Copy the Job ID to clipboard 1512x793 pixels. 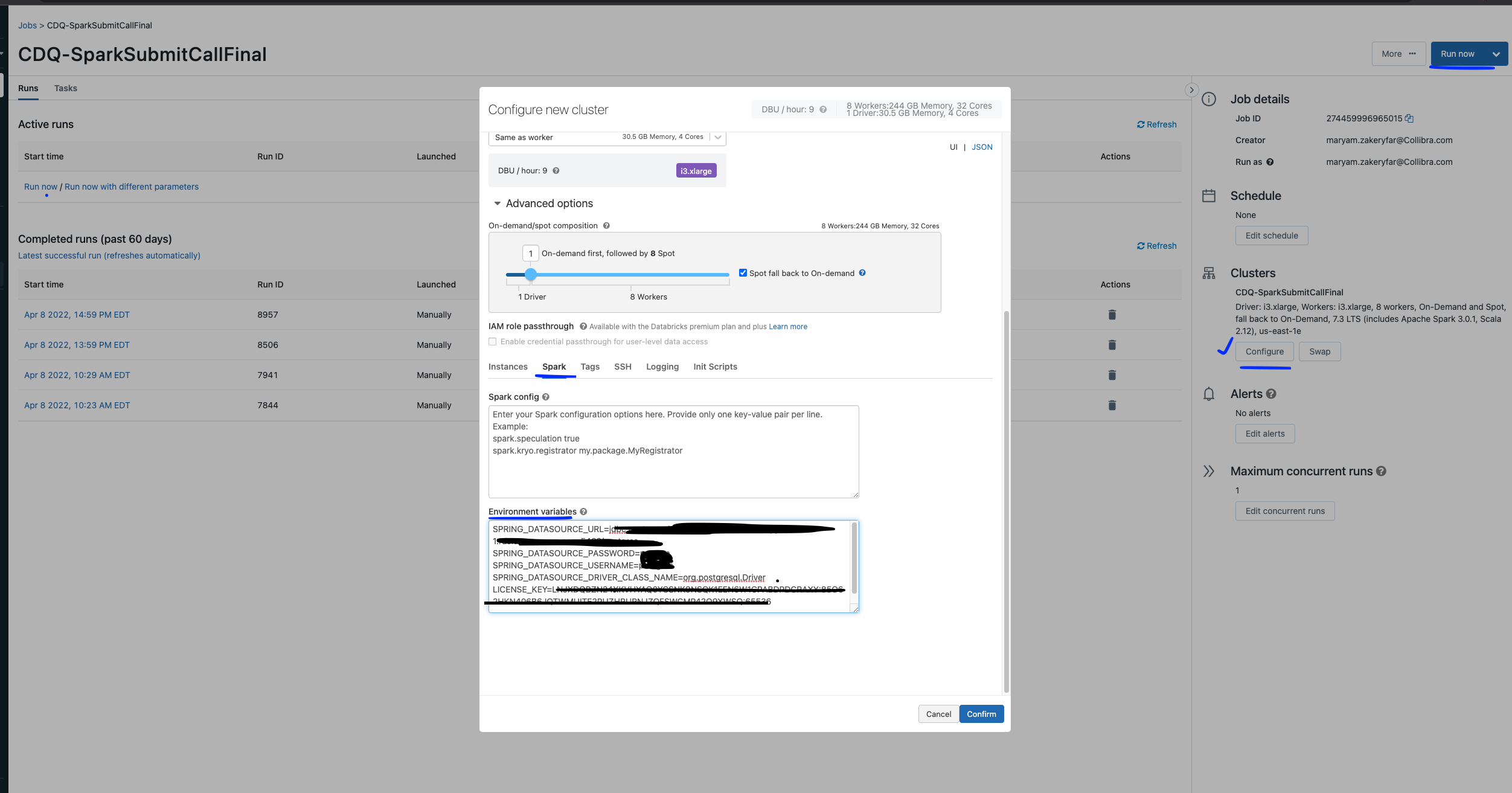coord(1409,118)
